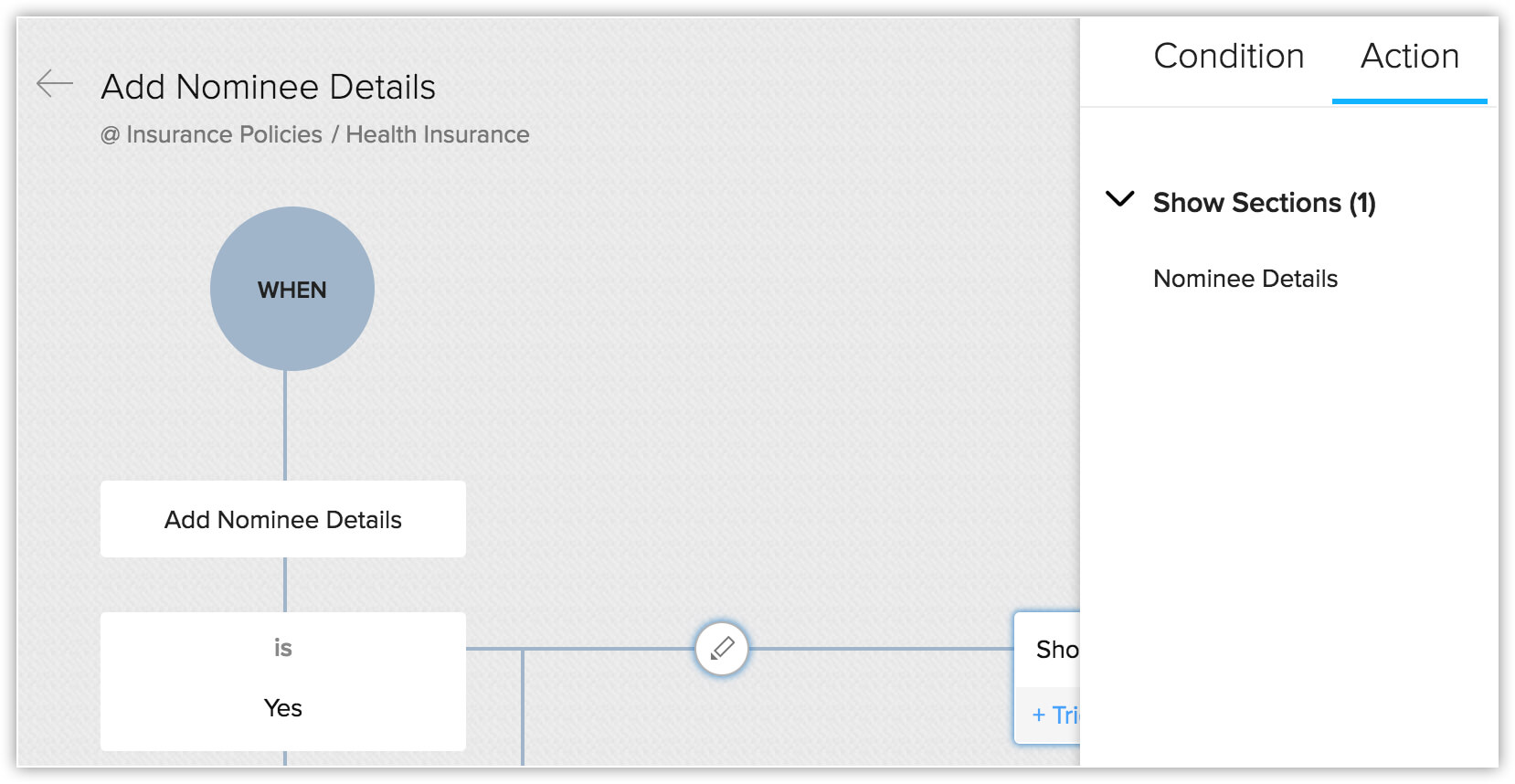Select the Action tab
Image resolution: width=1515 pixels, height=784 pixels.
tap(1410, 56)
